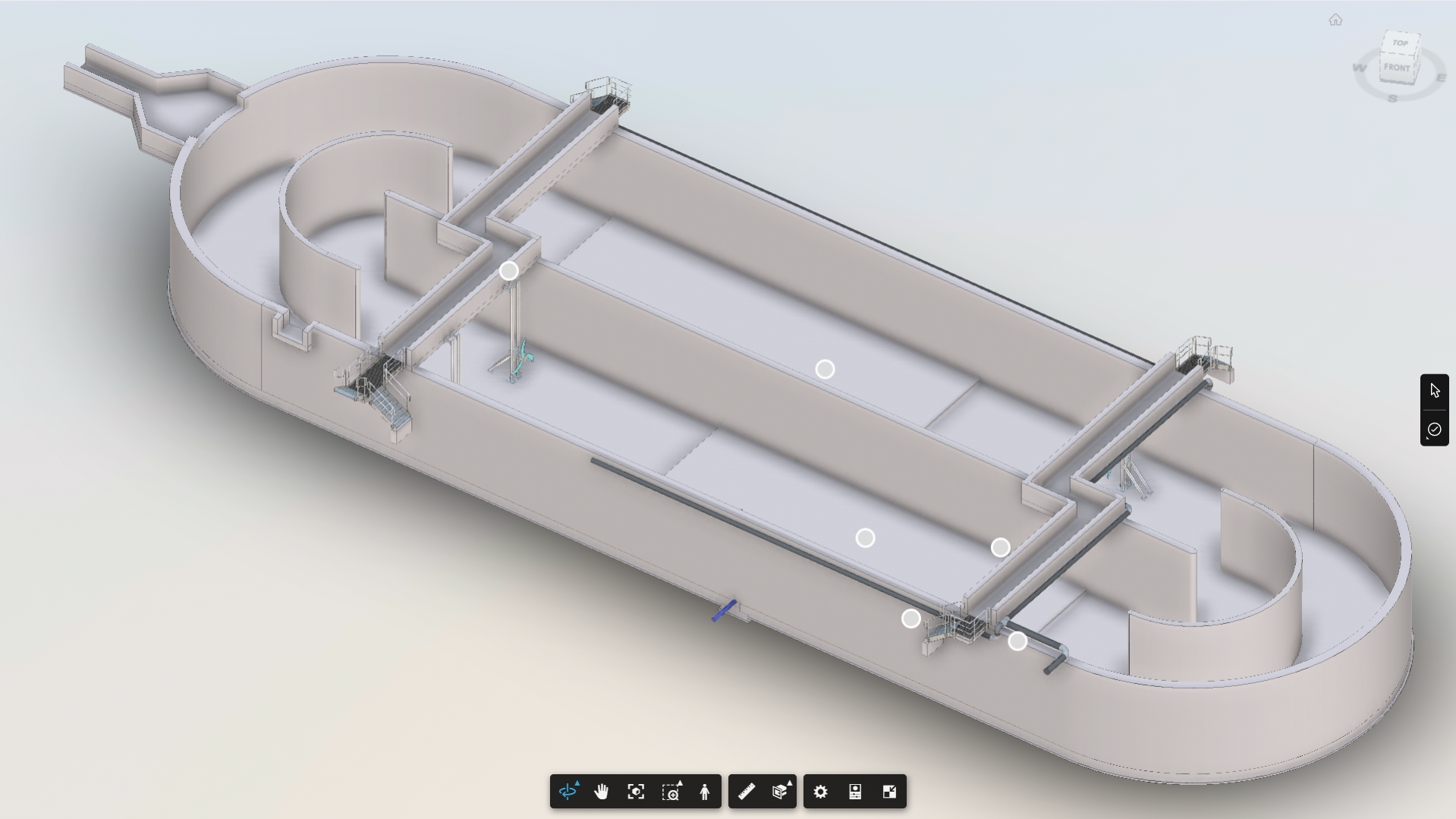The width and height of the screenshot is (1456, 819).
Task: Select the Orbit tool
Action: pyautogui.click(x=568, y=792)
